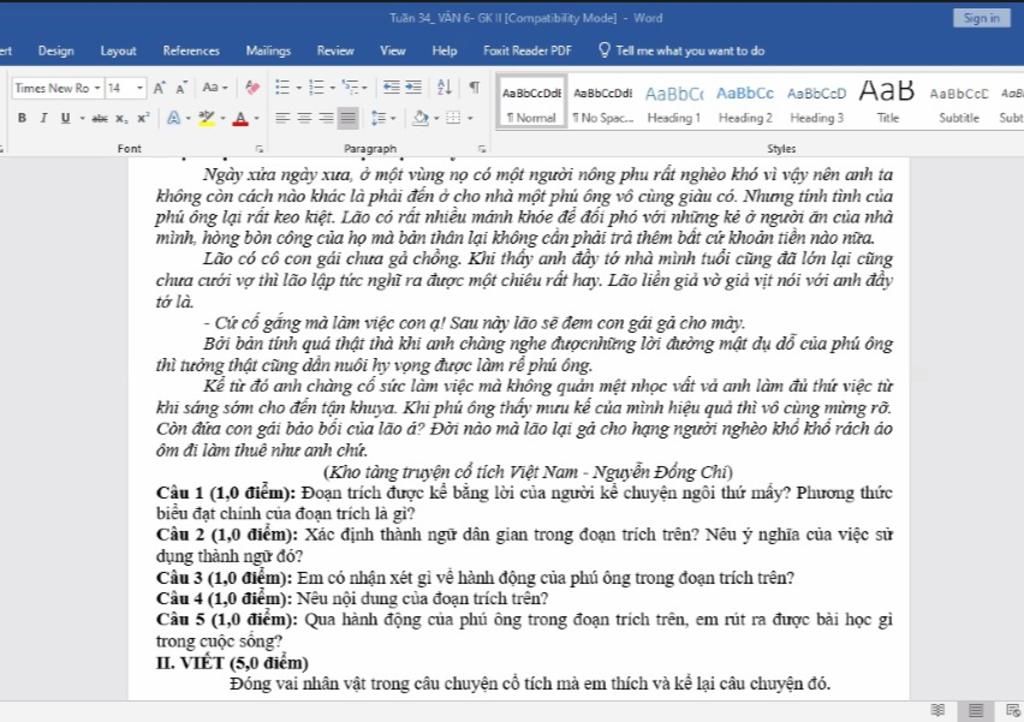The height and width of the screenshot is (722, 1024).
Task: Apply red font color
Action: (241, 118)
